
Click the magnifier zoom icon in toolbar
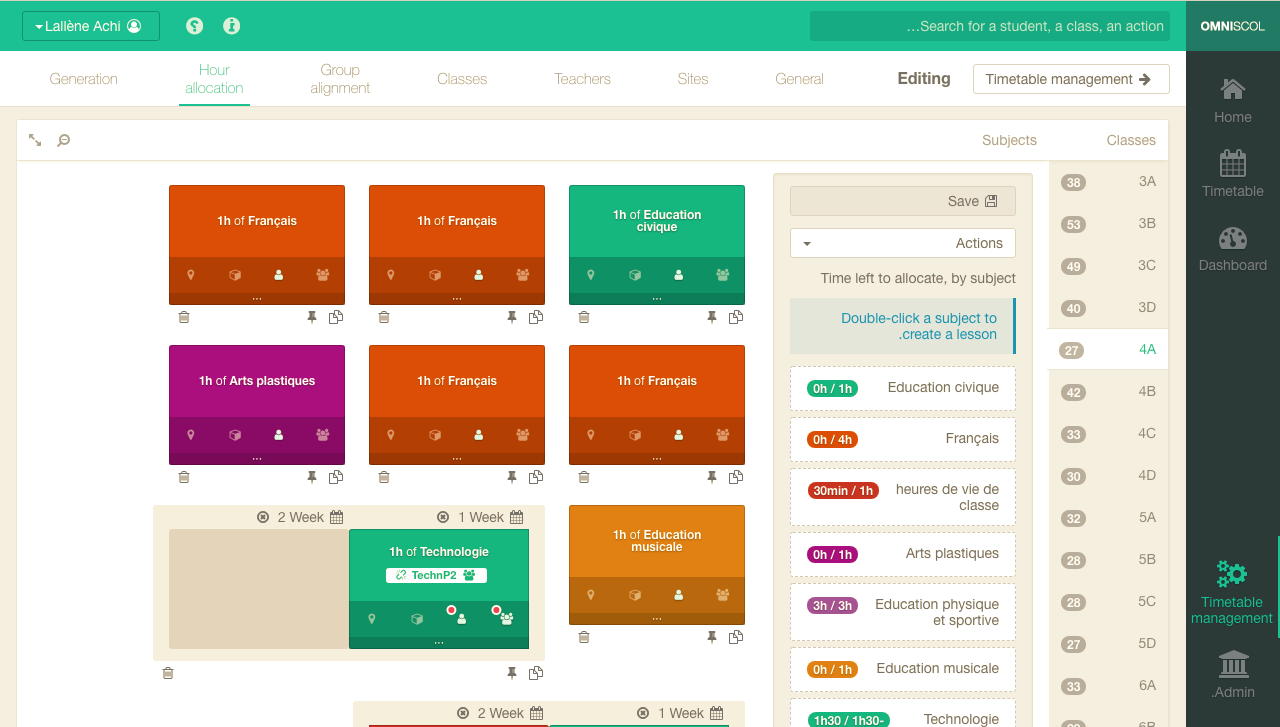63,141
